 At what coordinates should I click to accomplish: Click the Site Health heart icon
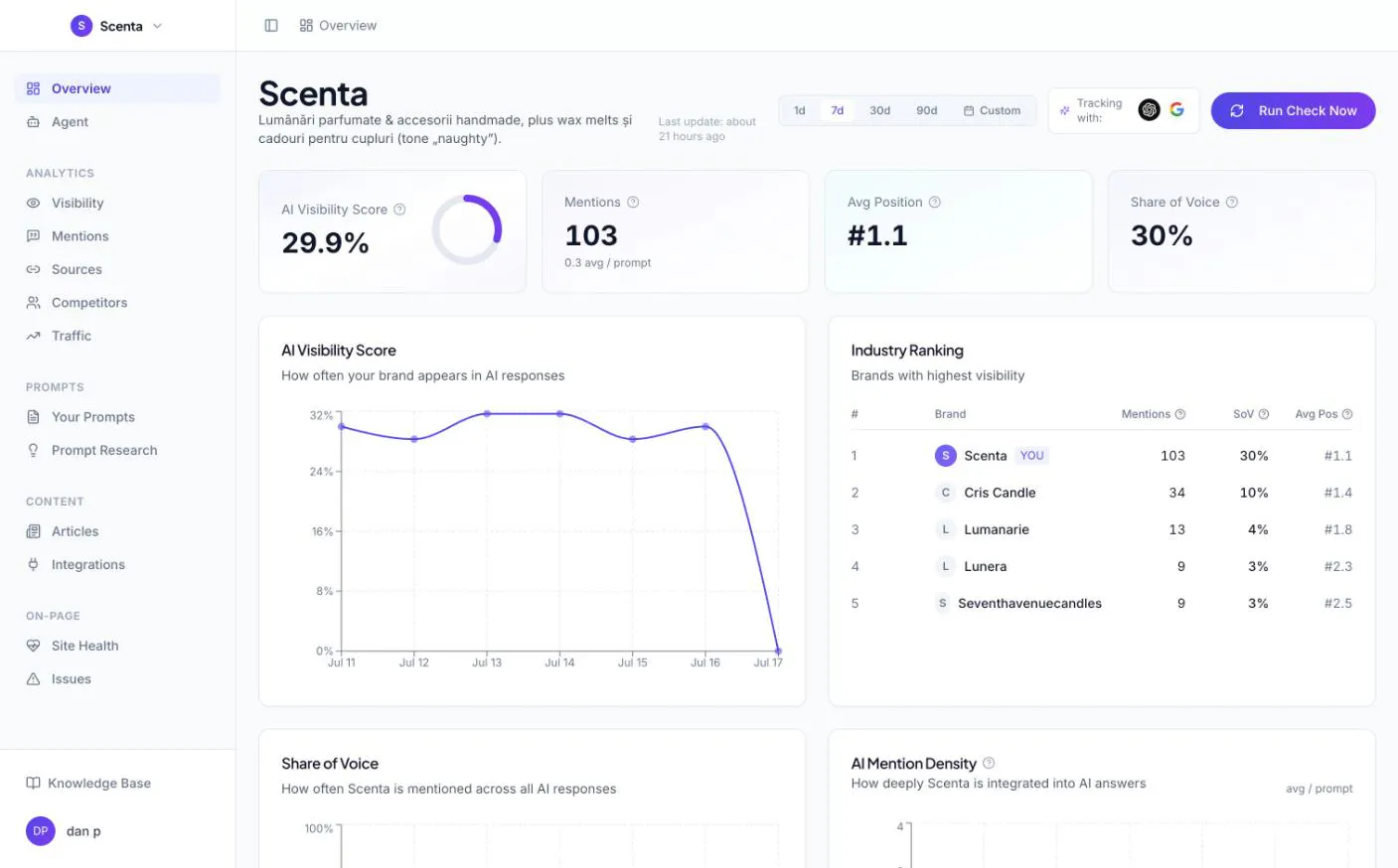[33, 646]
